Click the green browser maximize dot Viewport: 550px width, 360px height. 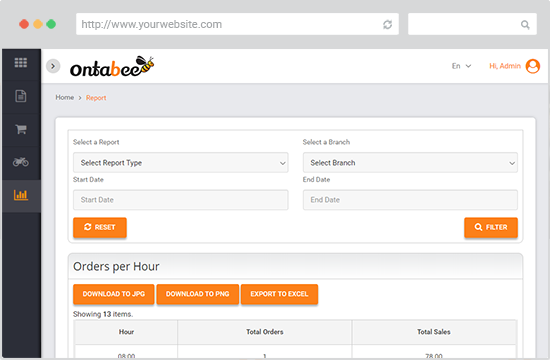click(51, 24)
